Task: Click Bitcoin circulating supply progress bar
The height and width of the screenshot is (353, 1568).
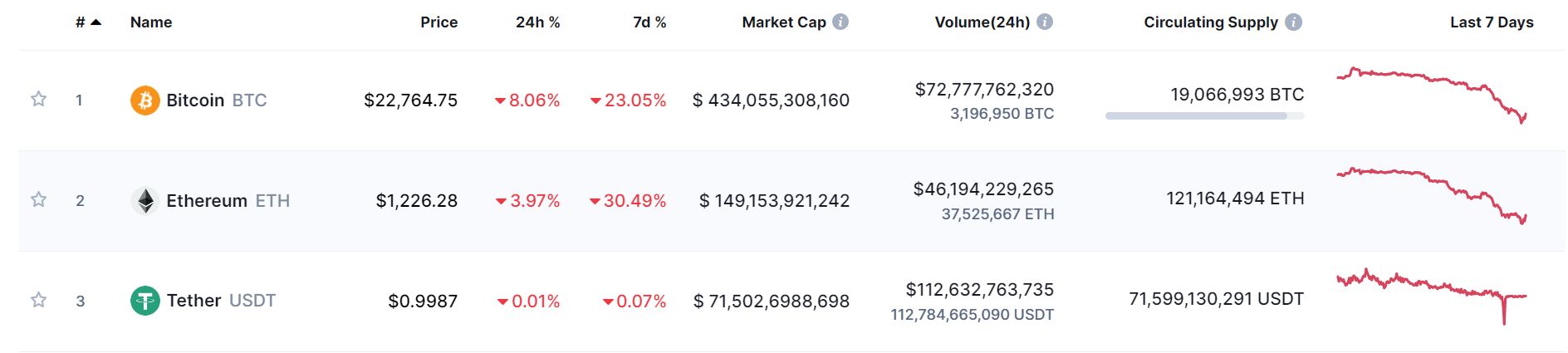Action: point(1204,116)
